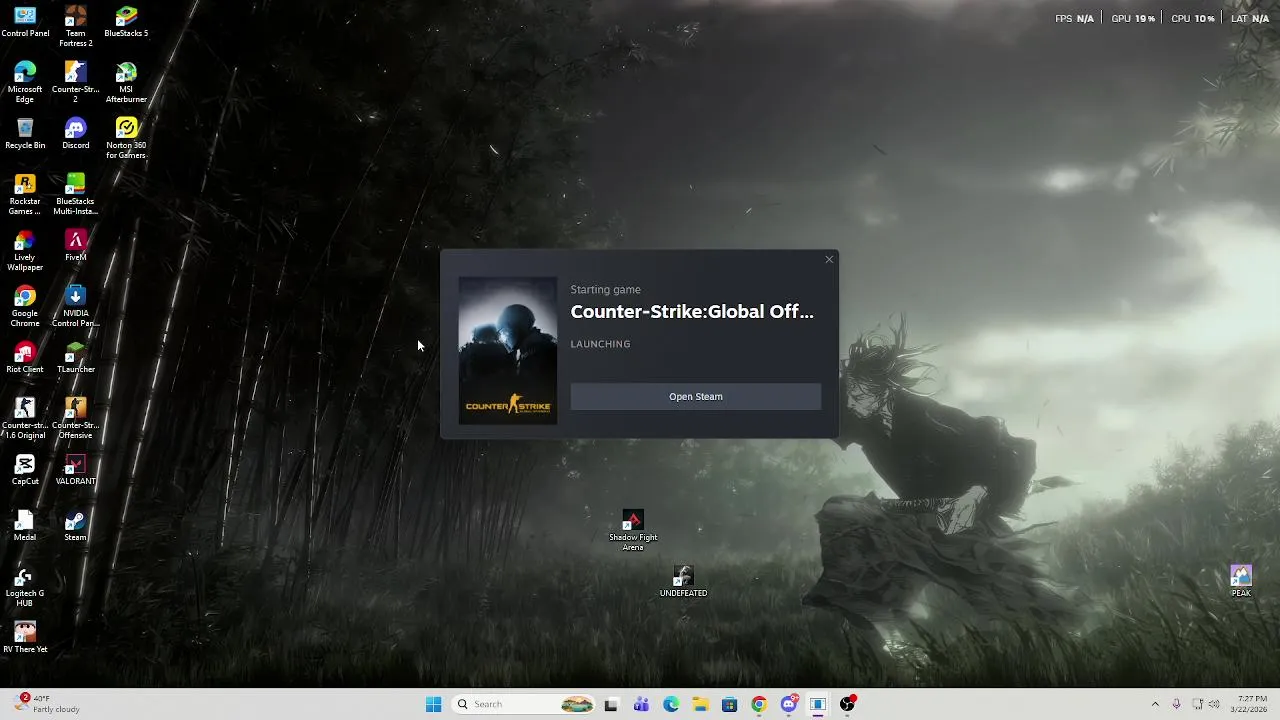This screenshot has width=1280, height=720.
Task: Select Counter-Strike Global Offensive desktop shortcut
Action: click(x=75, y=418)
